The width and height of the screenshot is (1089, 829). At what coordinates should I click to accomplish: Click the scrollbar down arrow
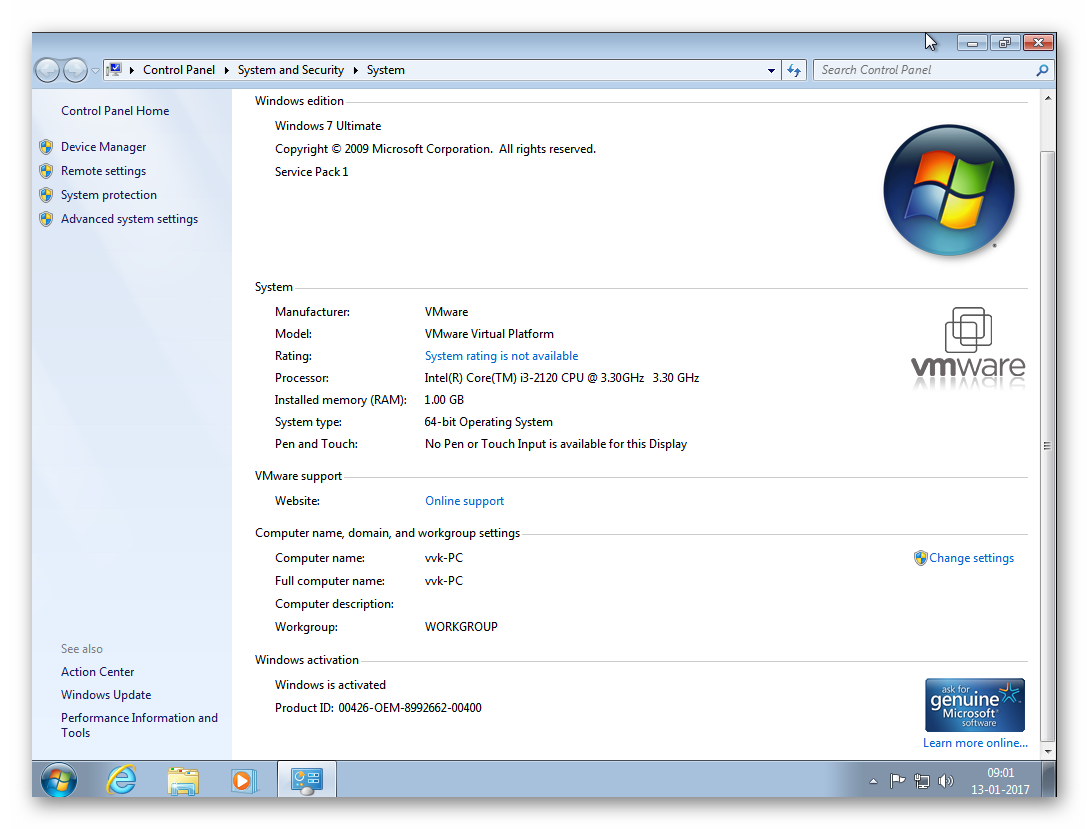pyautogui.click(x=1047, y=751)
